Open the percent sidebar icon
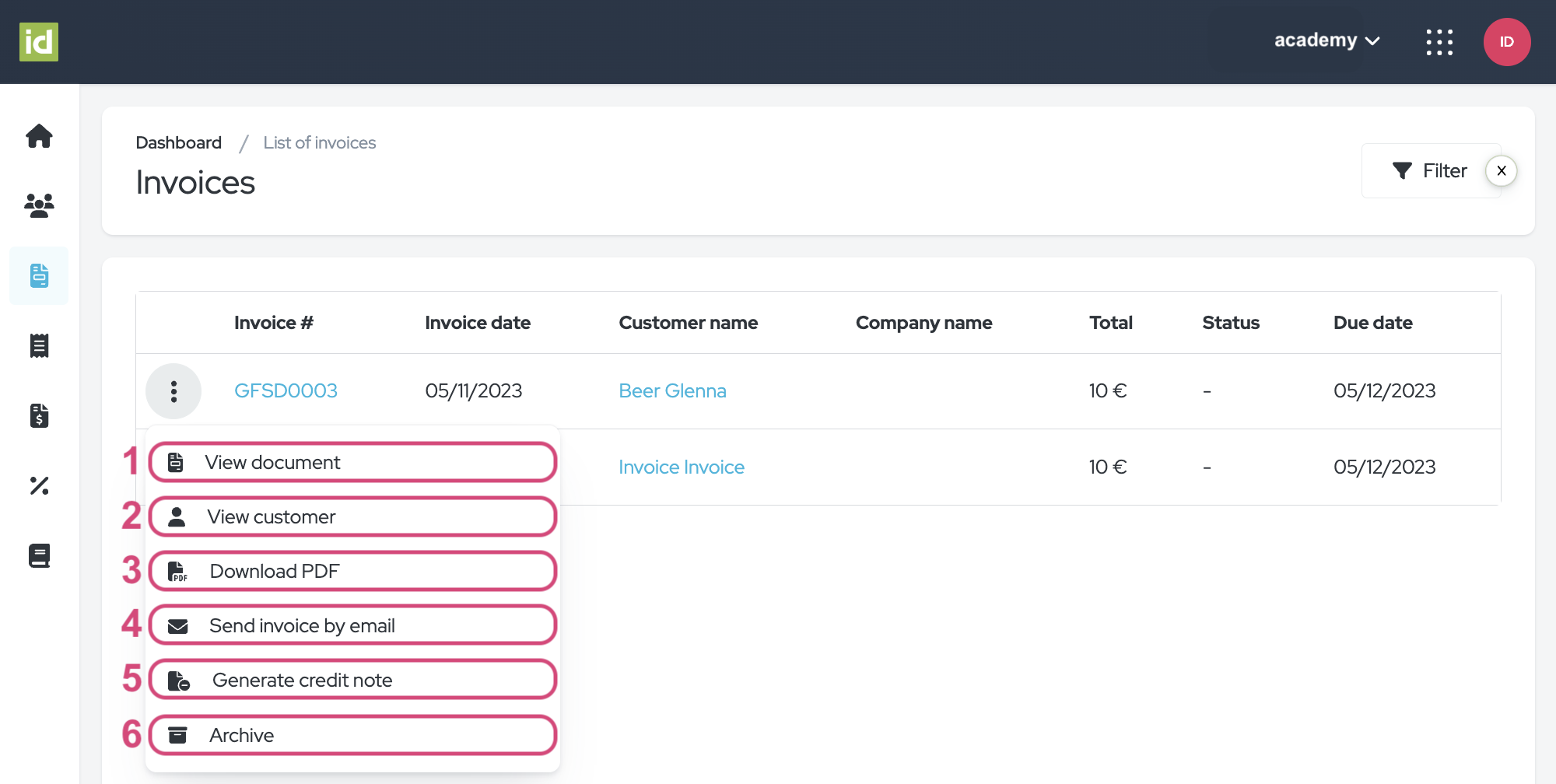 point(39,485)
